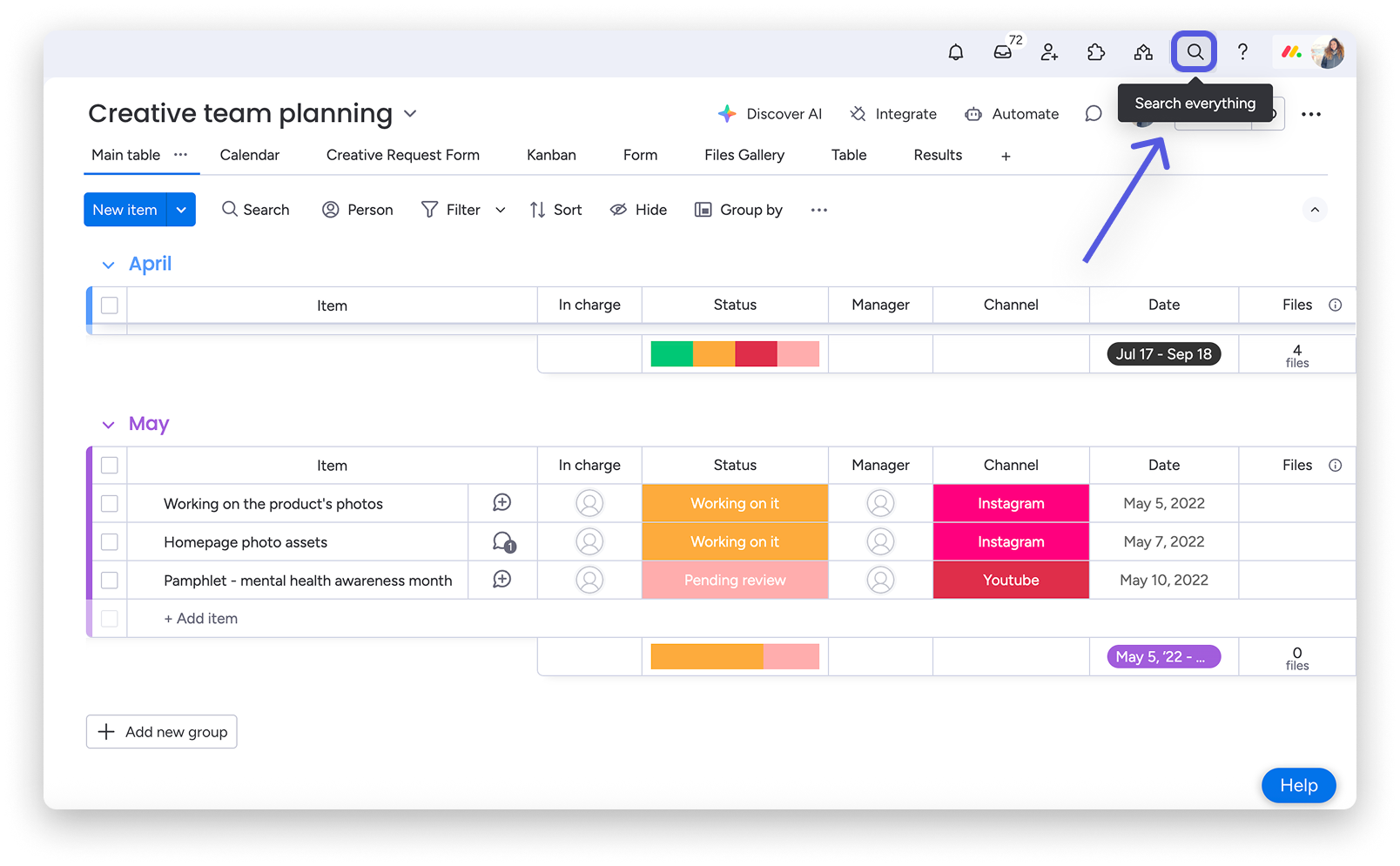Open Main table tab three-dot options

tap(180, 154)
